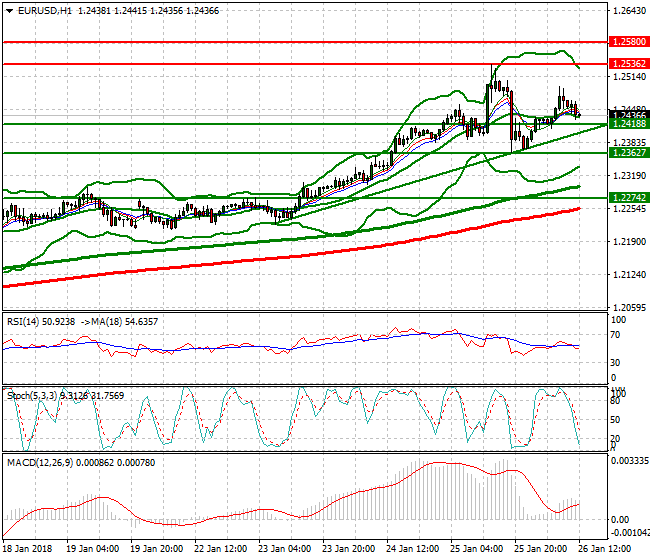The image size is (650, 560).
Task: Click the MACD scale value 0.003335
Action: 630,461
